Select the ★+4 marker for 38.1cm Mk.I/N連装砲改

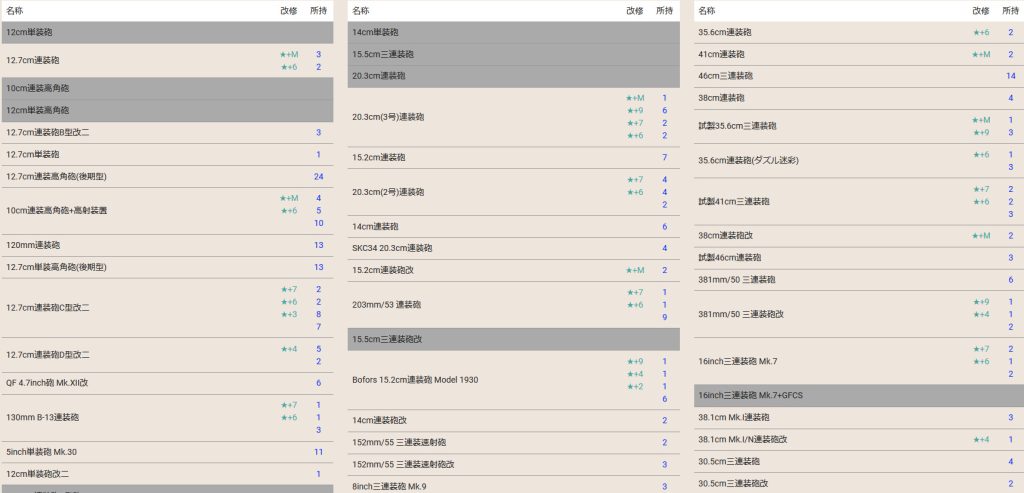pyautogui.click(x=980, y=439)
